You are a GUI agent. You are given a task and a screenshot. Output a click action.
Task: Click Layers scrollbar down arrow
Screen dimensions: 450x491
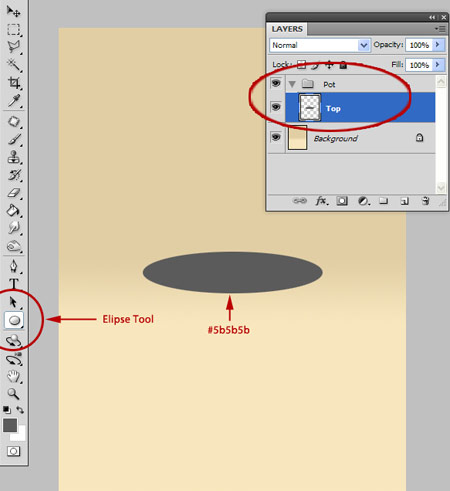click(441, 187)
